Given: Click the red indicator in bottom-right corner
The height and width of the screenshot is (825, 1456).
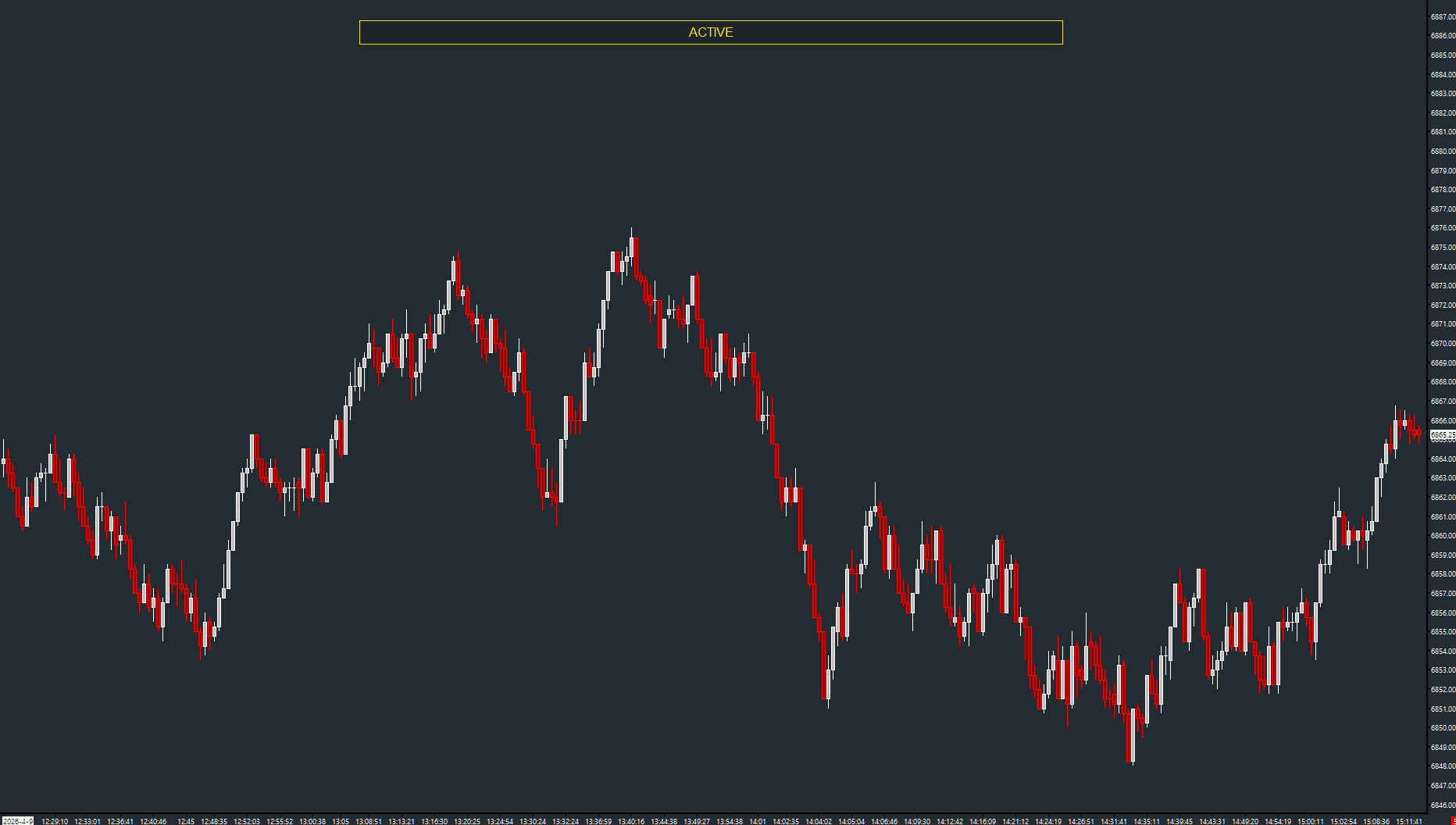Looking at the screenshot, I should coord(1453,820).
